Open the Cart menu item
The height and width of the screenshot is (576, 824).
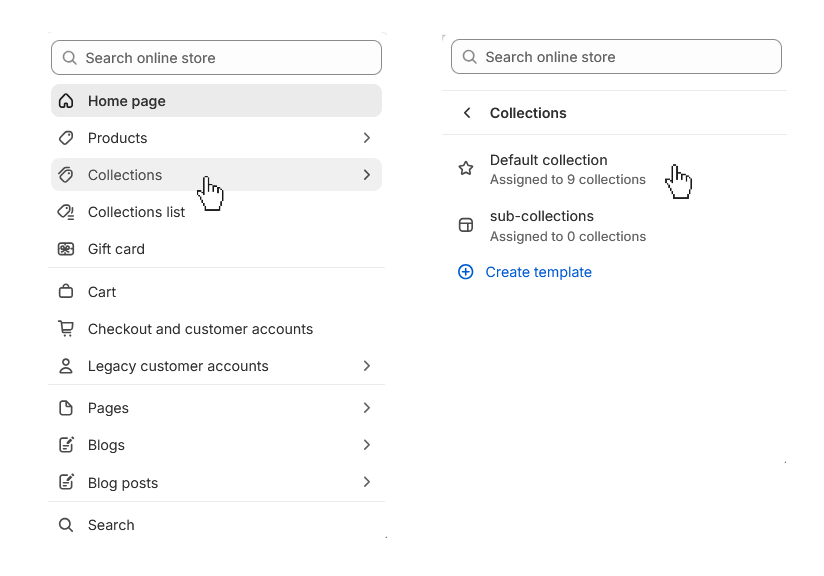coord(216,291)
